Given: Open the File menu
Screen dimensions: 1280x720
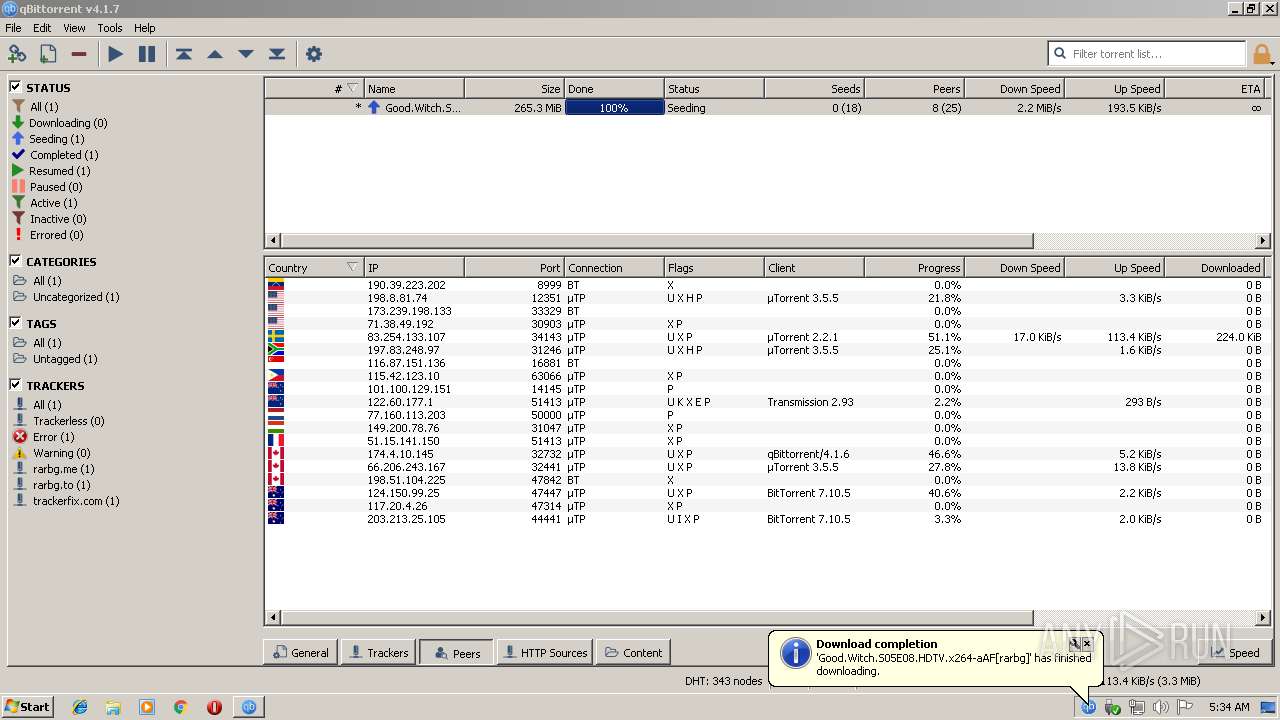Looking at the screenshot, I should coord(13,28).
